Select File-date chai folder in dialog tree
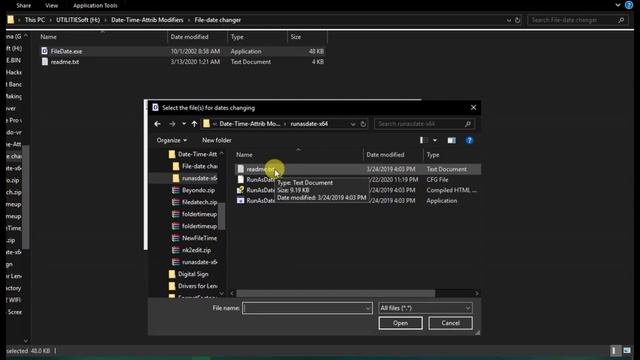 click(200, 166)
